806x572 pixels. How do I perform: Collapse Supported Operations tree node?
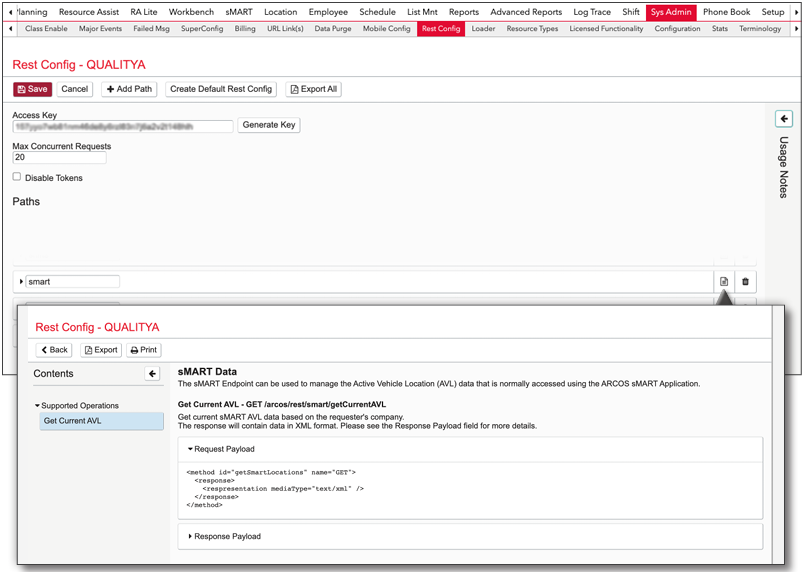(37, 405)
